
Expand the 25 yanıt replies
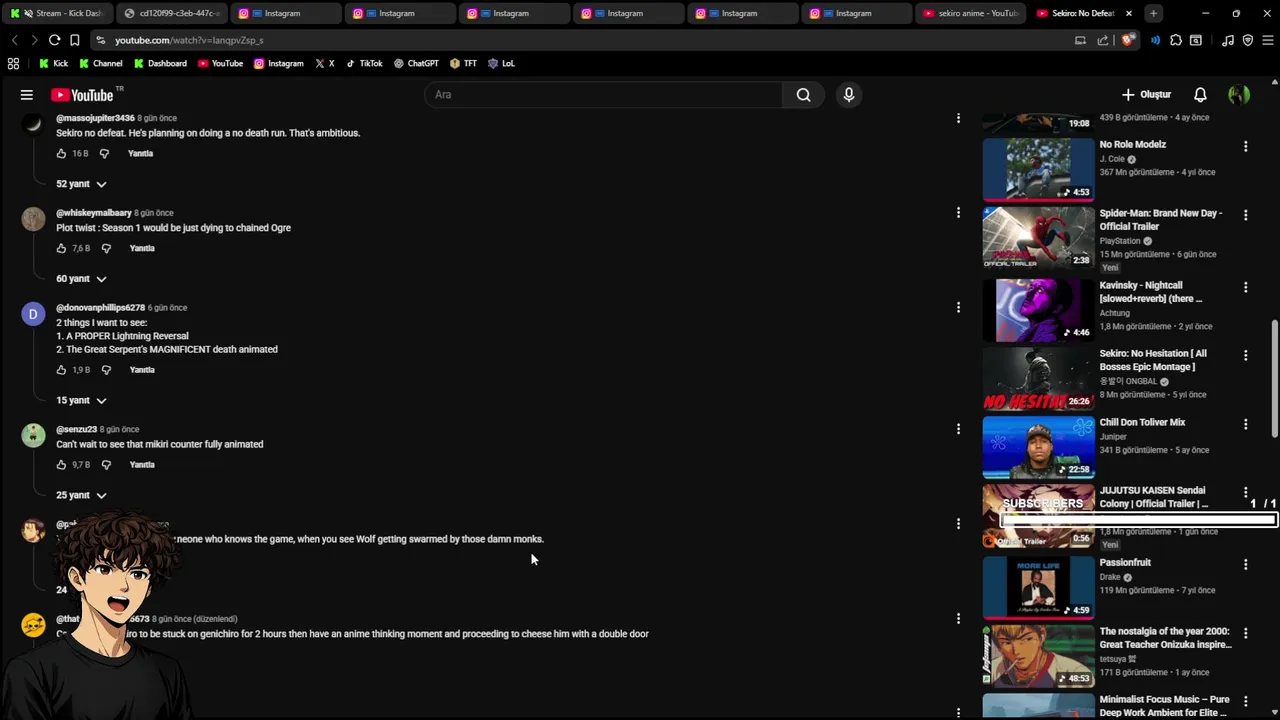tap(81, 495)
